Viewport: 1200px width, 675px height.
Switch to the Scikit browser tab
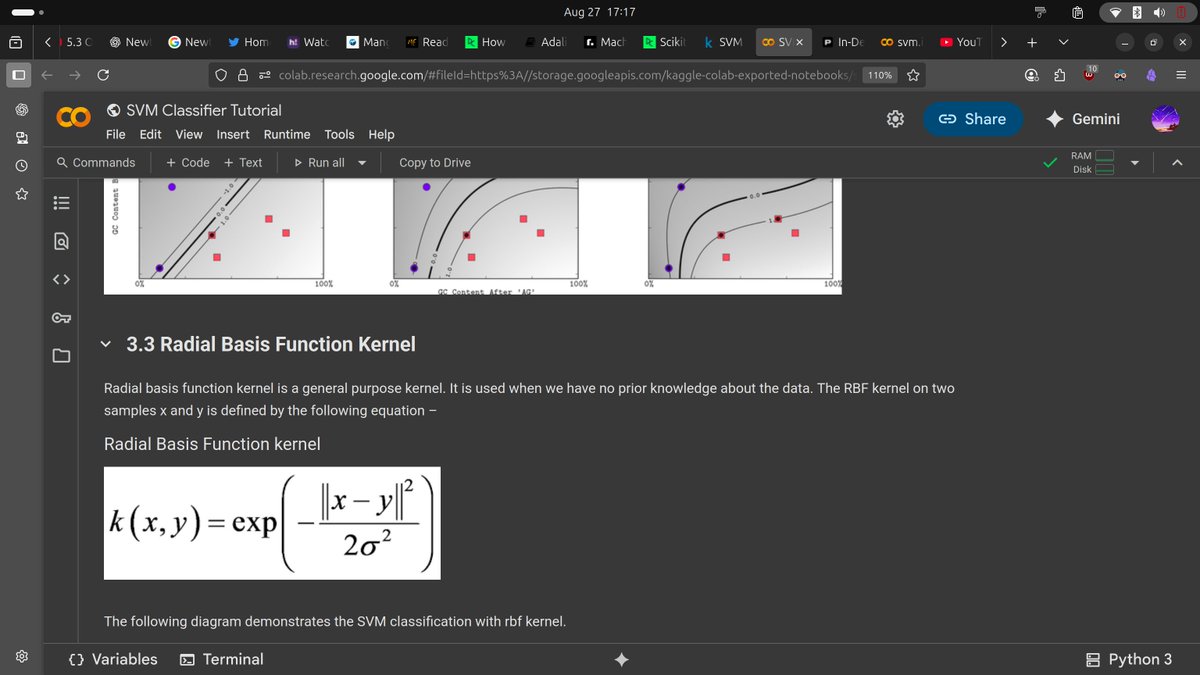664,42
